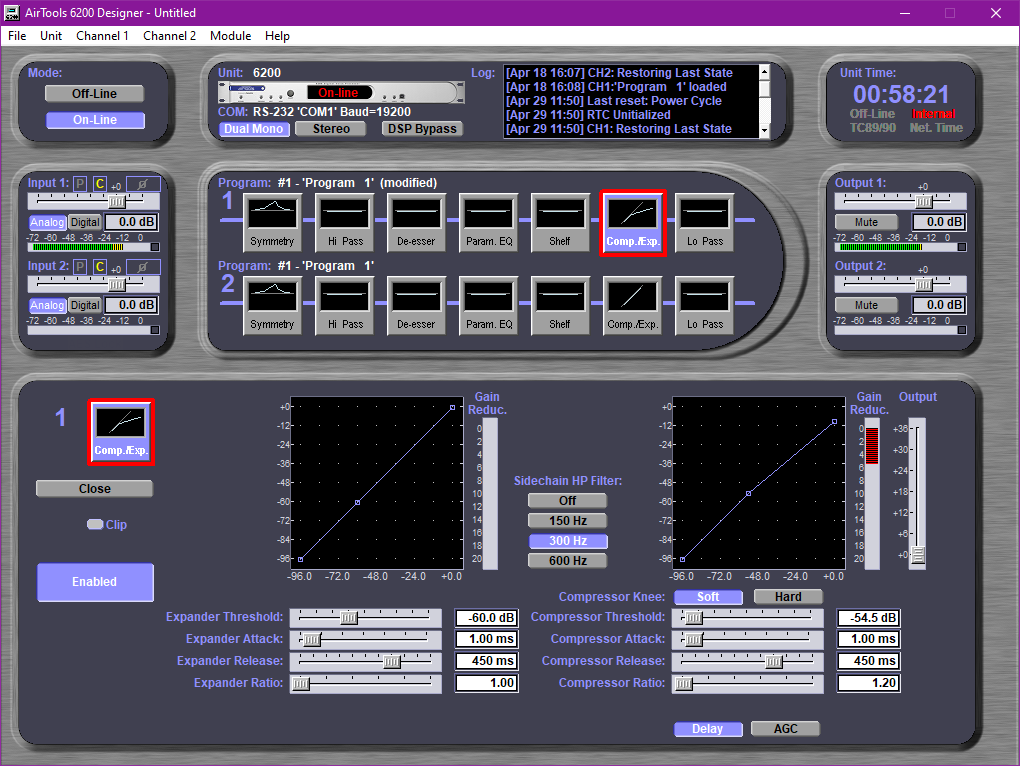
Task: Open Channel 2 De-esser module
Action: [416, 306]
